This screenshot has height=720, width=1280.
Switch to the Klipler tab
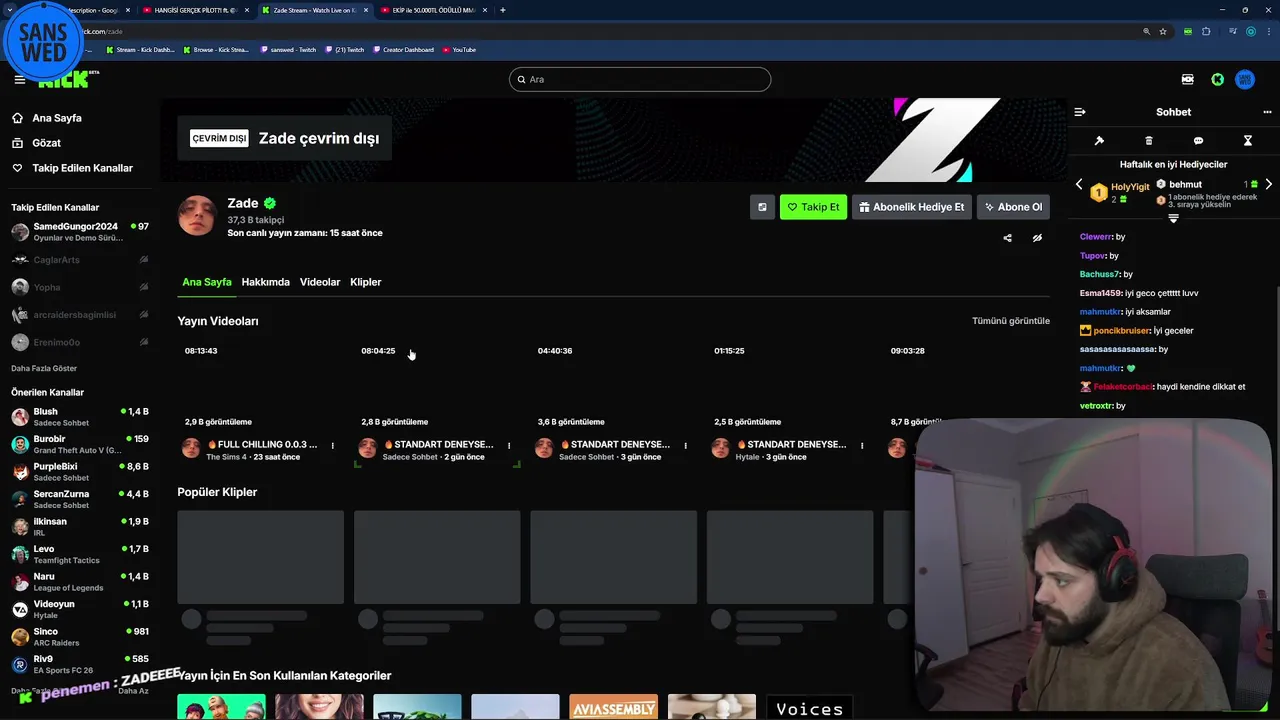(x=365, y=282)
